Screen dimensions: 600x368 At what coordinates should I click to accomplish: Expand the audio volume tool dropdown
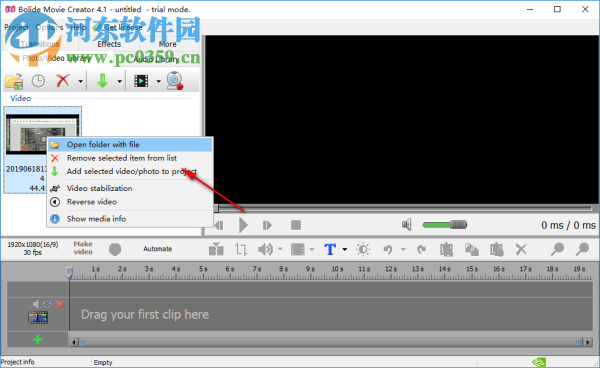point(280,249)
